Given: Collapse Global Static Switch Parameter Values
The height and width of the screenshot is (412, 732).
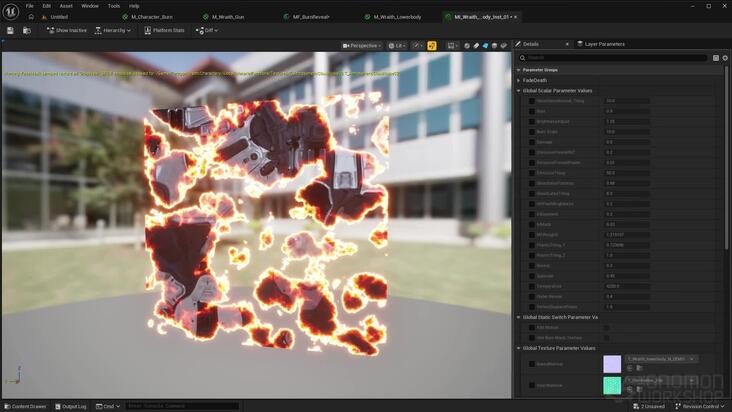Looking at the screenshot, I should [x=519, y=317].
